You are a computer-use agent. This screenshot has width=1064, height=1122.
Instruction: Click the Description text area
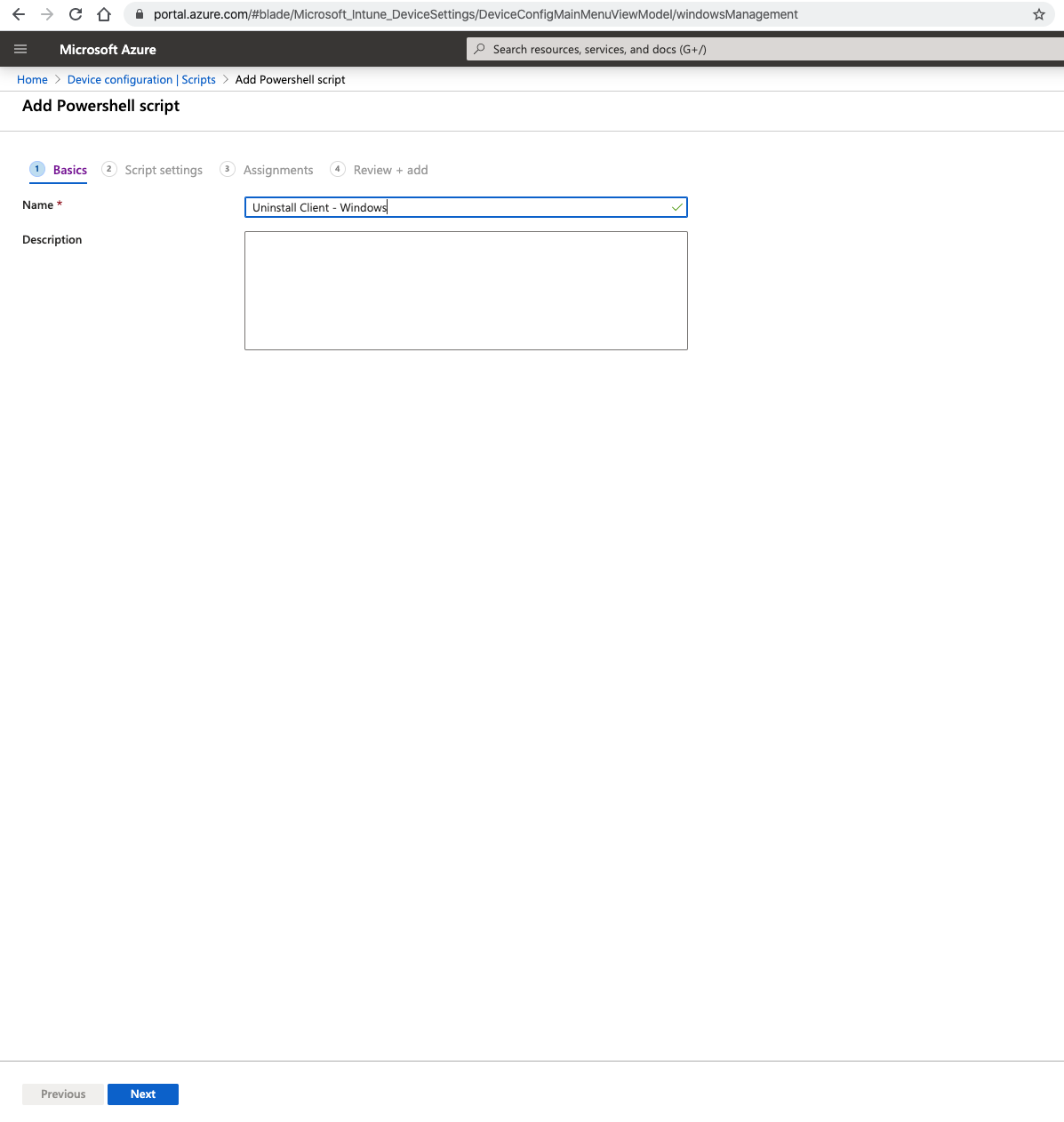pyautogui.click(x=466, y=291)
